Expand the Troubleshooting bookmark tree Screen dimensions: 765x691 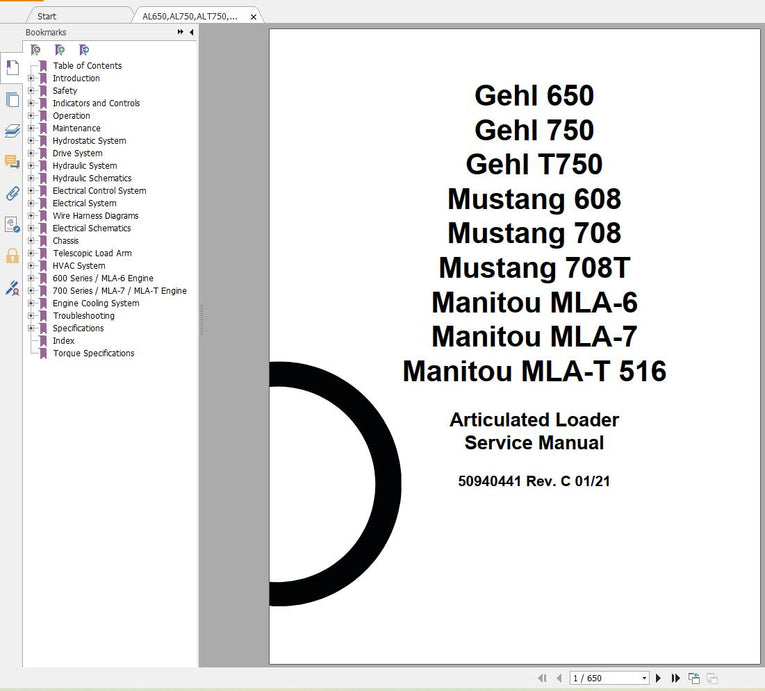click(x=31, y=316)
